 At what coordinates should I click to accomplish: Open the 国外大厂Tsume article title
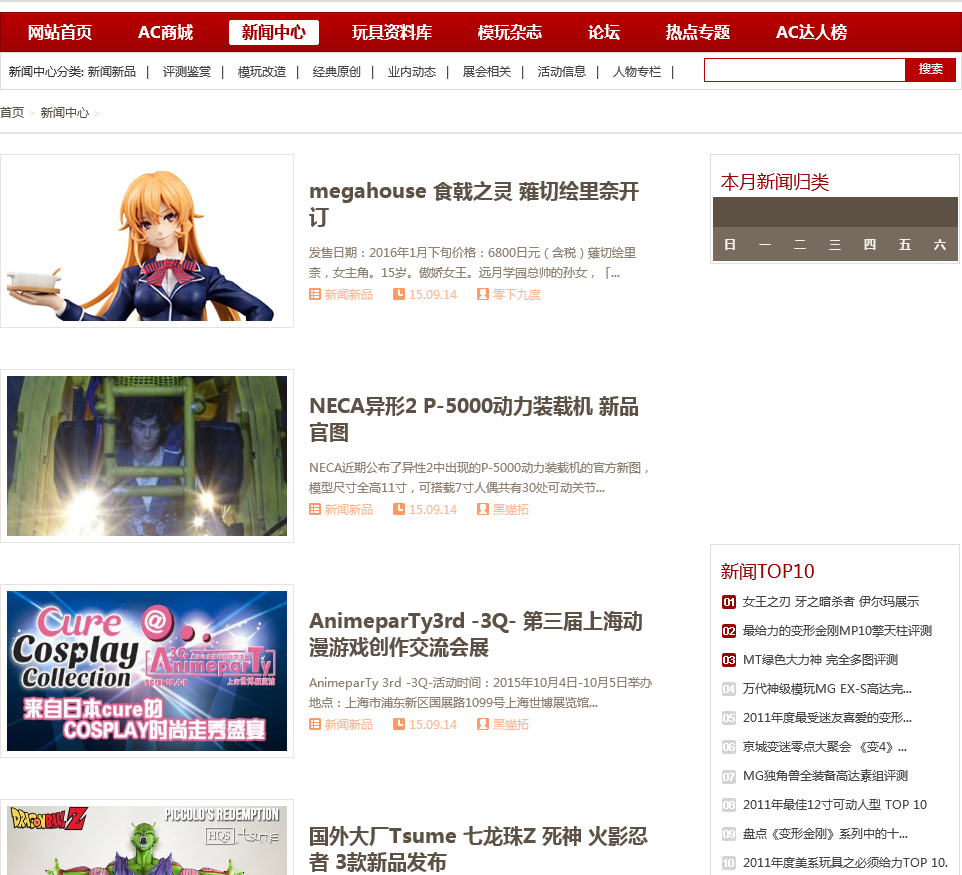tap(478, 849)
